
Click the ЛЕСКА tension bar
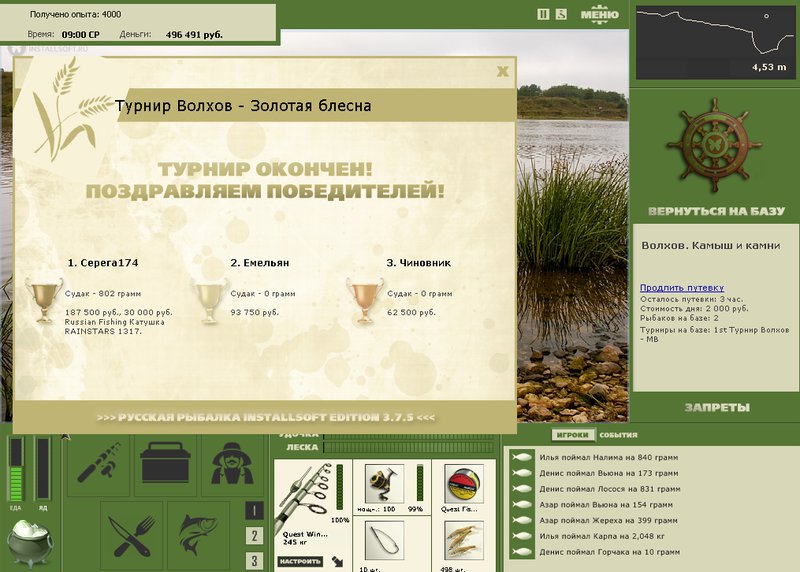[408, 447]
